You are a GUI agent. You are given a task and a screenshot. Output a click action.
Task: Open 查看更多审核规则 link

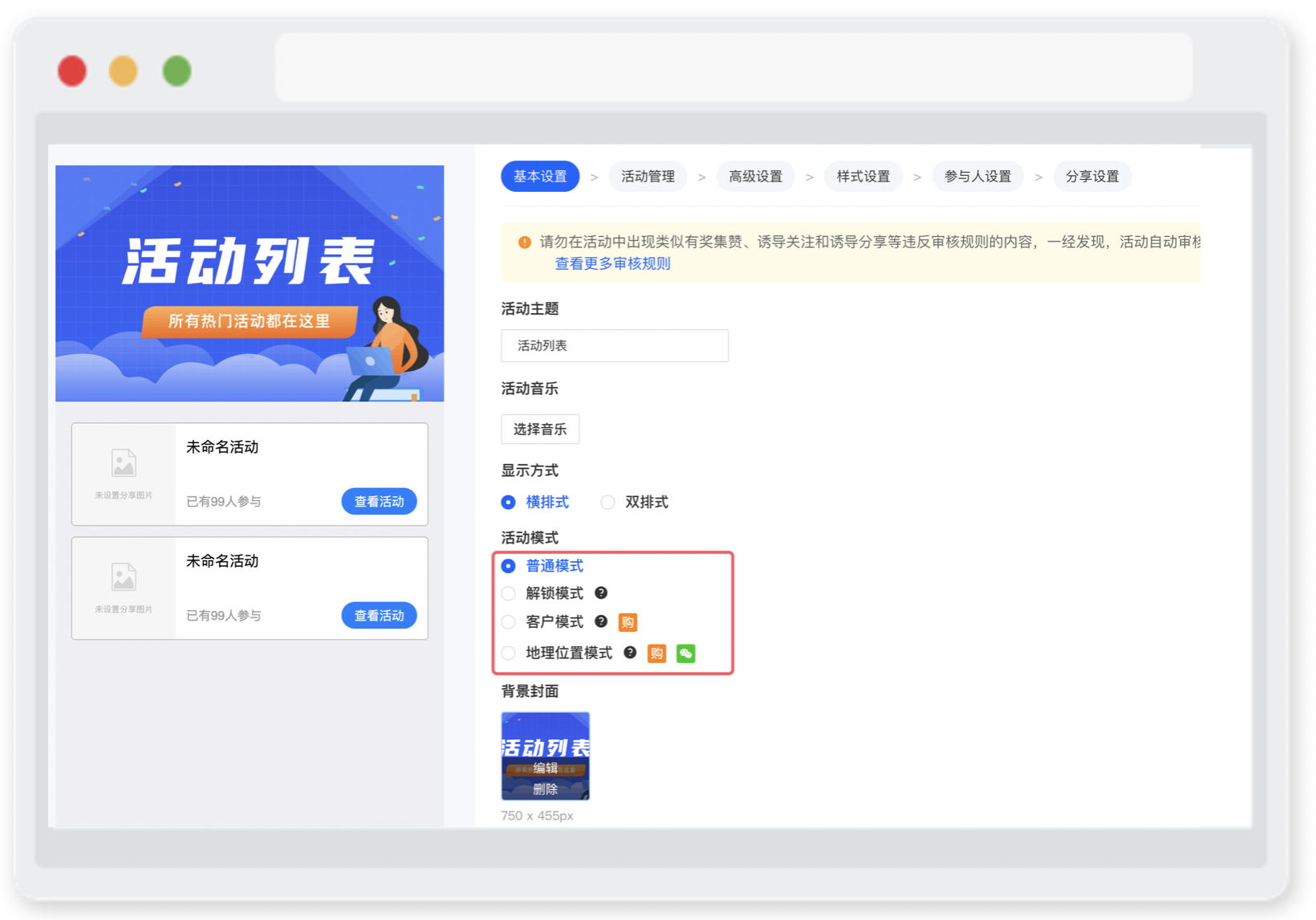pyautogui.click(x=612, y=264)
